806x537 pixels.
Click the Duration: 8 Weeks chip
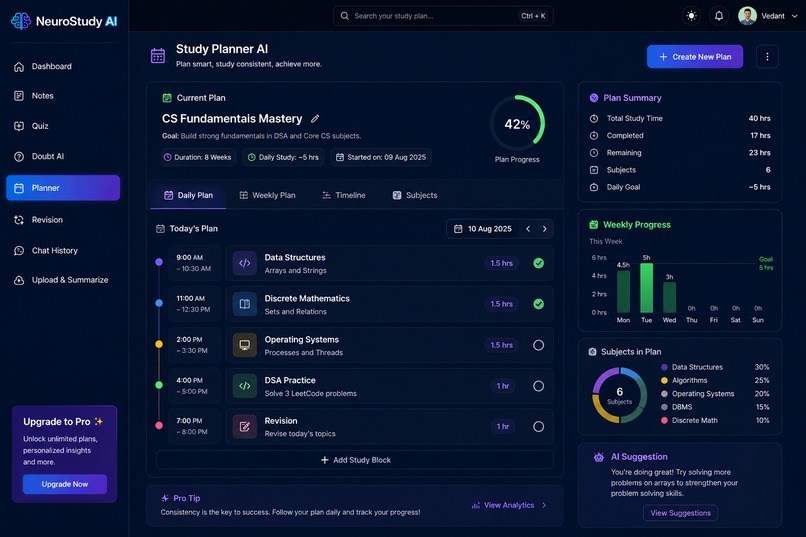(x=198, y=157)
